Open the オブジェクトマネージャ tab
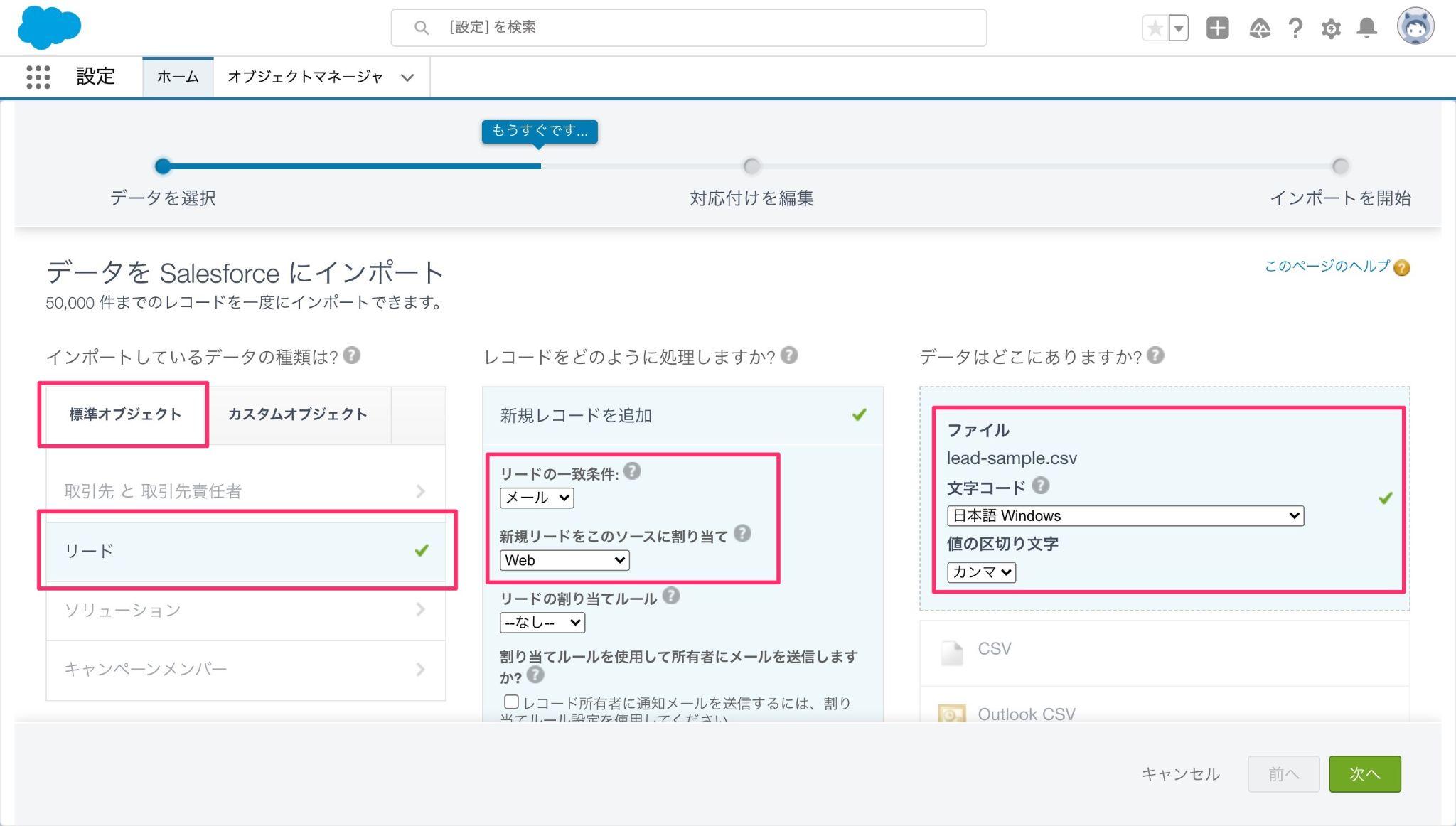This screenshot has height=826, width=1456. point(305,77)
